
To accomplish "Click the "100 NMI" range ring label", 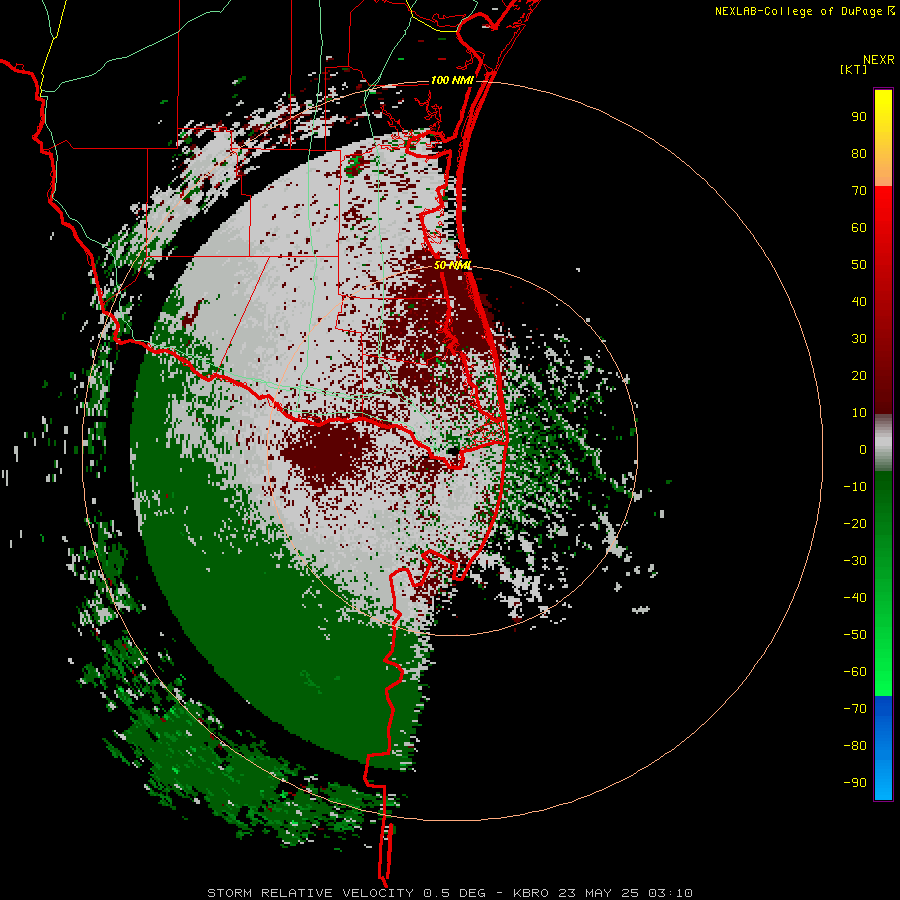I will pos(452,80).
